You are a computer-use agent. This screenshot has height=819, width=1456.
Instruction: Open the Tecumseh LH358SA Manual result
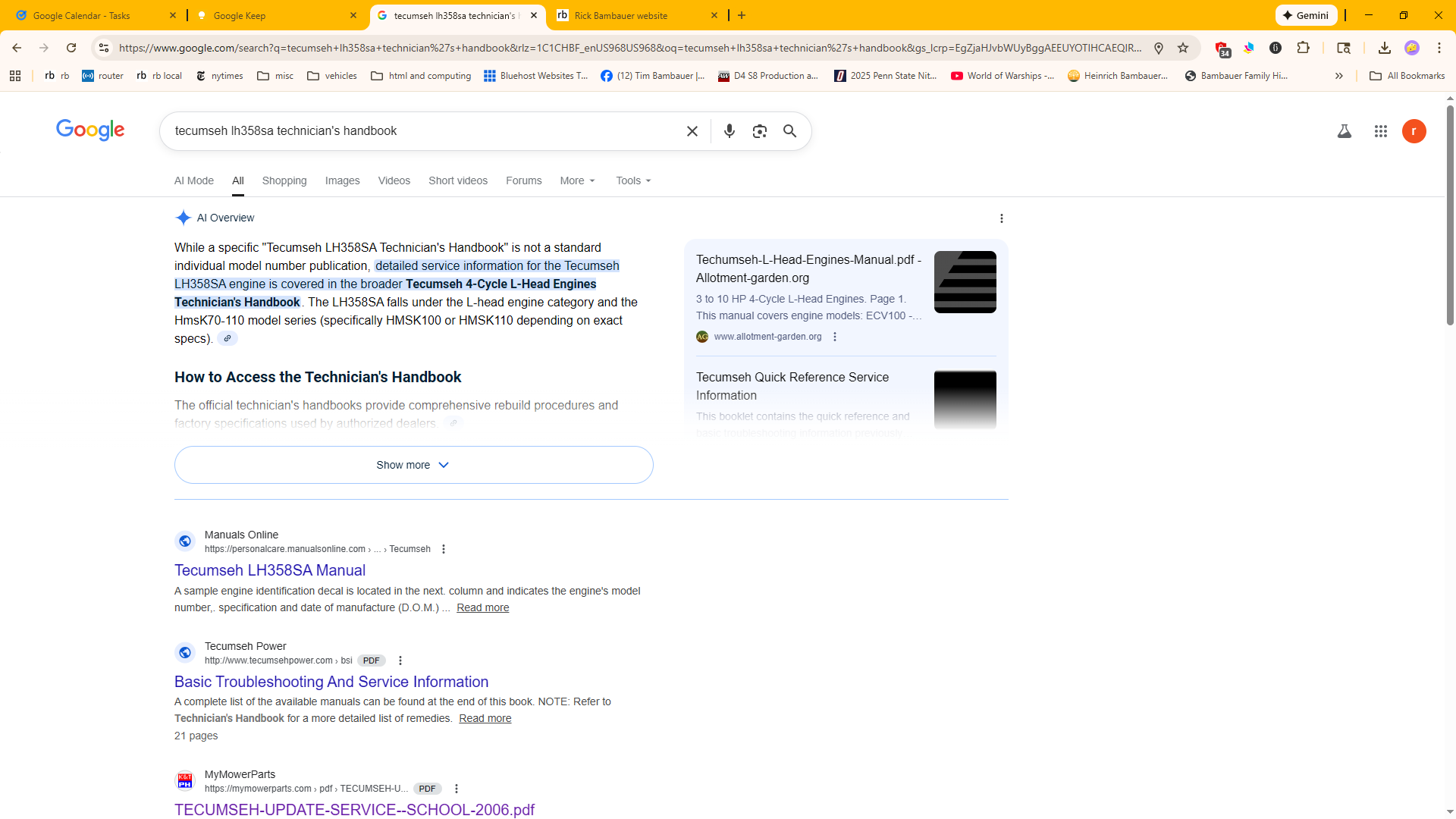[269, 570]
